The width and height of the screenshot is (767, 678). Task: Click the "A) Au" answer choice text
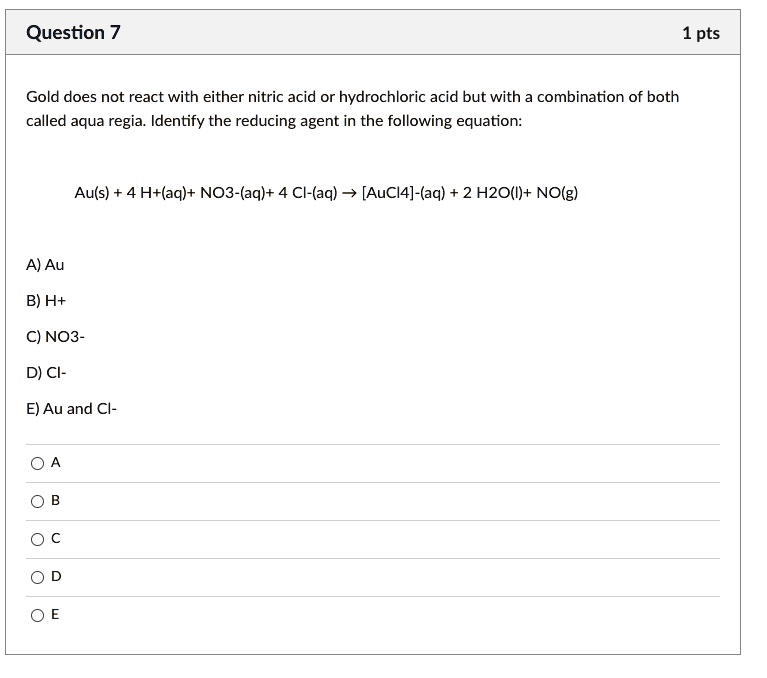[45, 265]
